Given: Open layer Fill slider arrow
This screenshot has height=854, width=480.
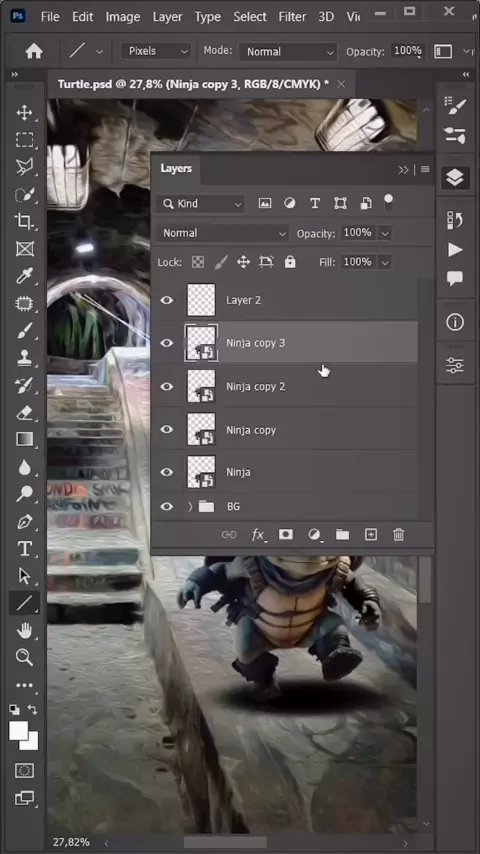Looking at the screenshot, I should pos(385,263).
